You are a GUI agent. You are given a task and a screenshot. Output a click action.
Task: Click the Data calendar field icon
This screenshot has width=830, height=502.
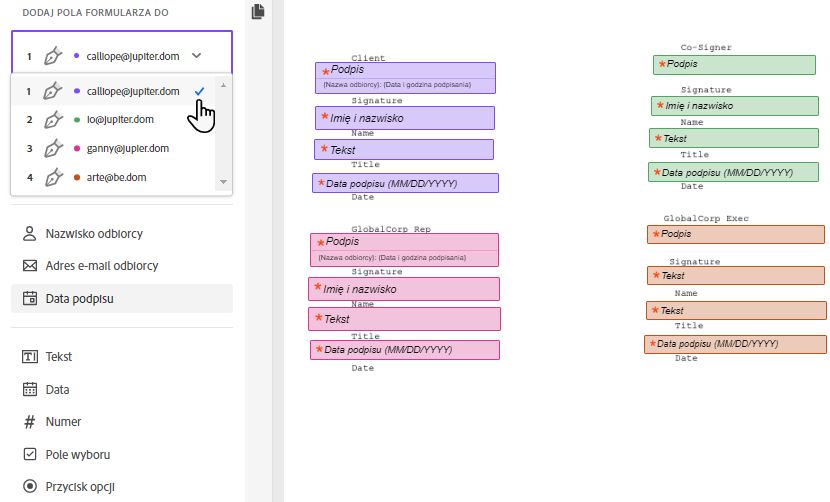pos(29,389)
